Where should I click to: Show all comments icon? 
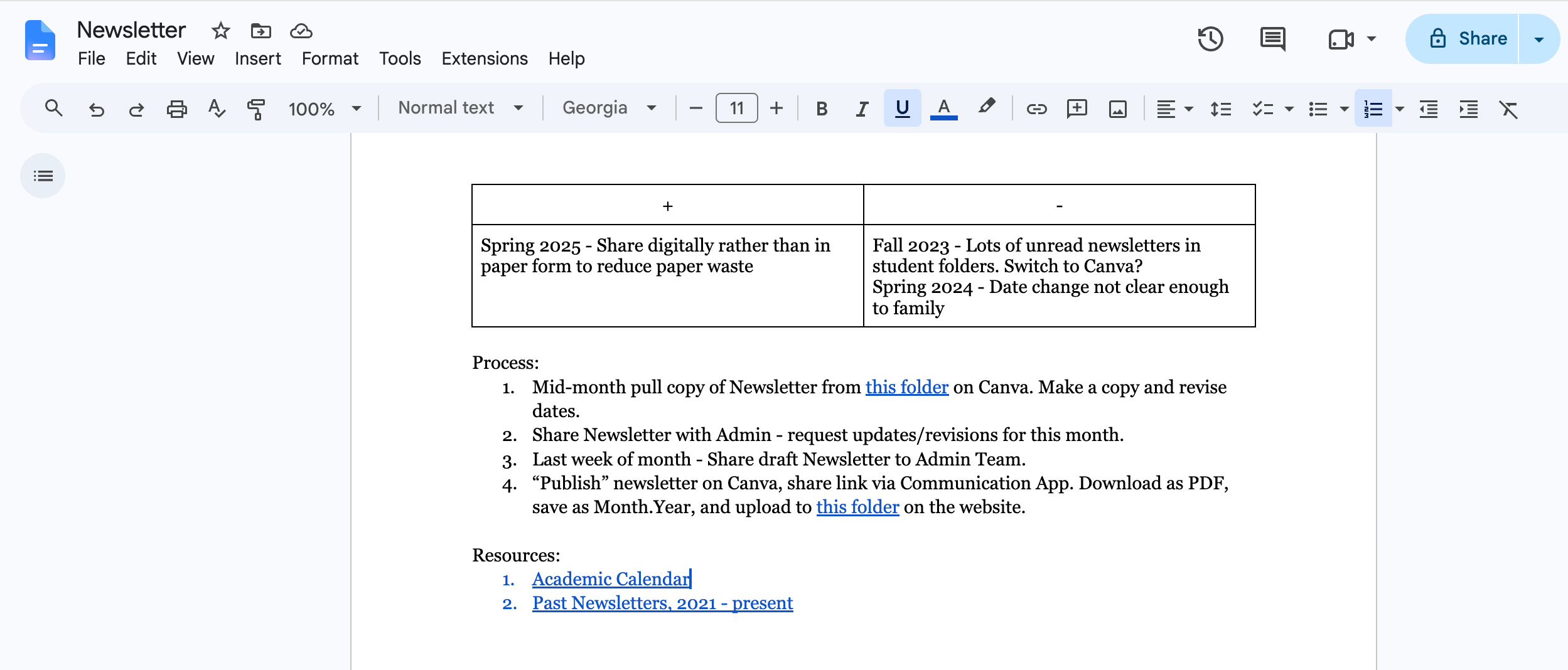[x=1273, y=39]
